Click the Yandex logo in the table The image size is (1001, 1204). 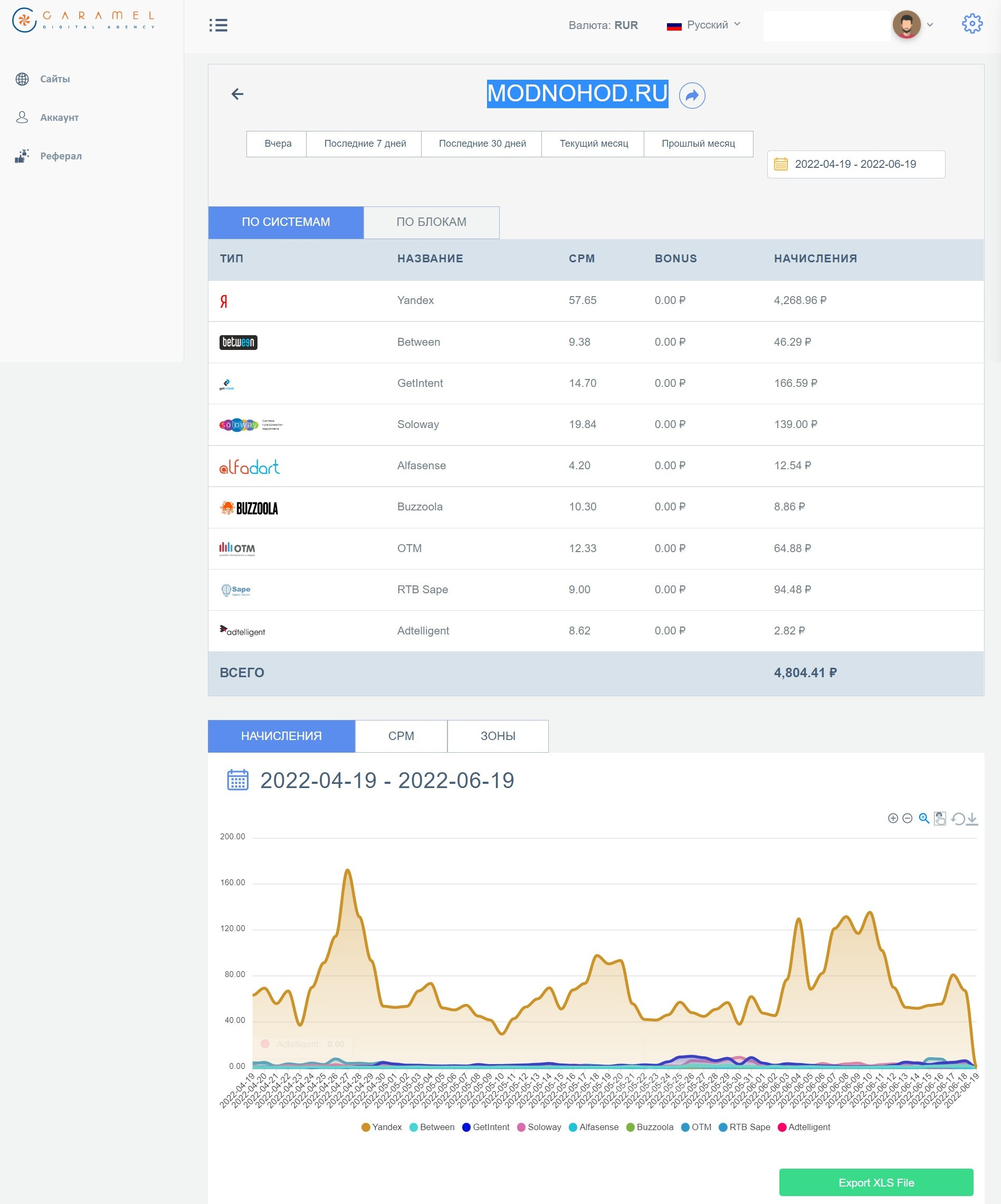coord(224,301)
